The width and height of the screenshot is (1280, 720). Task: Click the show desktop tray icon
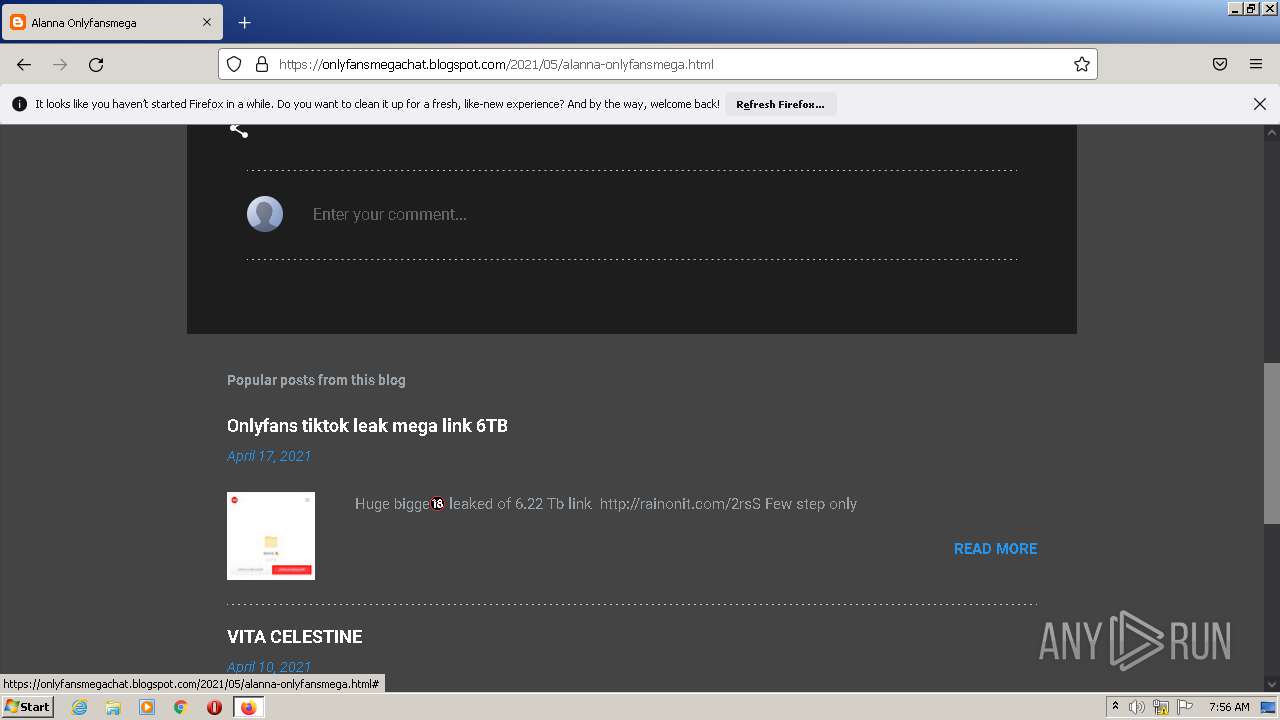click(x=1268, y=707)
